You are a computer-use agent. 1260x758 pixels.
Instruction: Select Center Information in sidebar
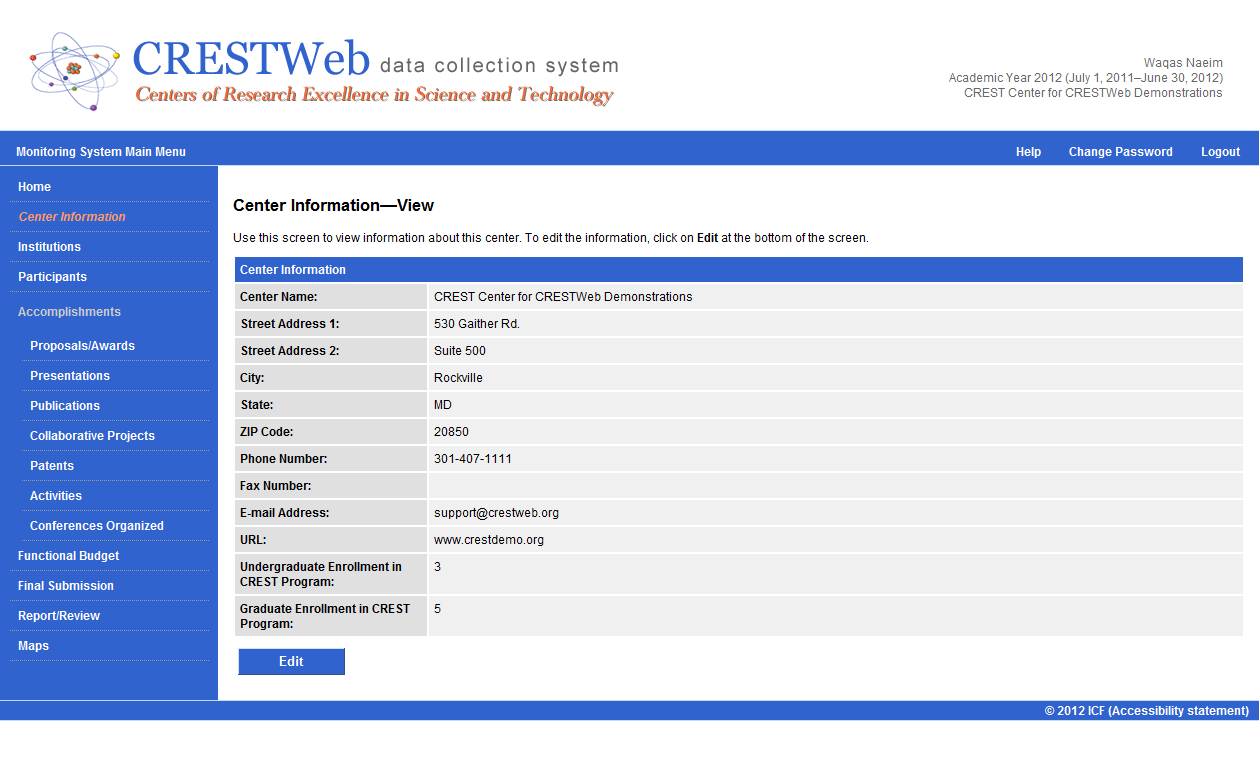[72, 217]
